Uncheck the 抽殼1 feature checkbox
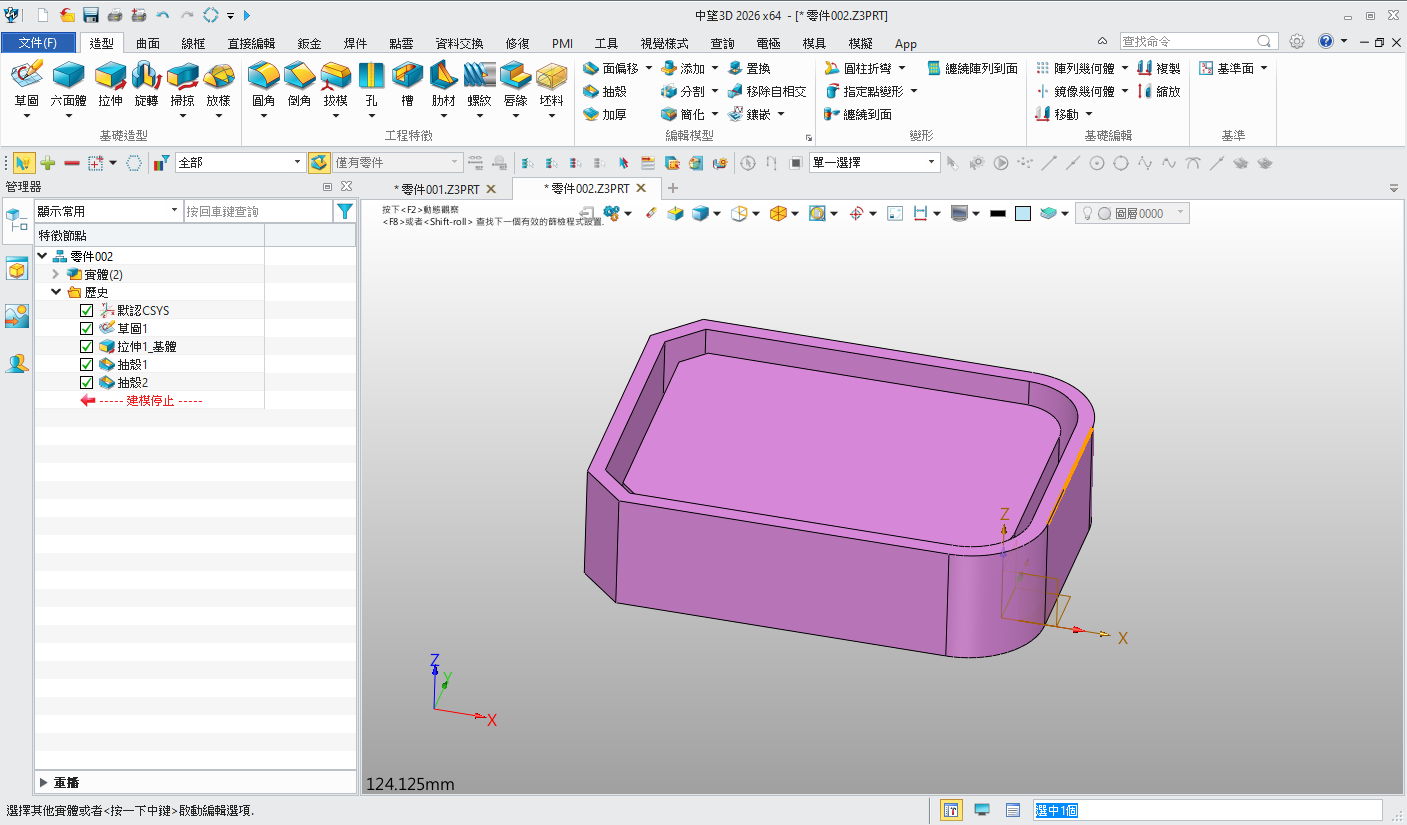The image size is (1407, 825). coord(86,364)
